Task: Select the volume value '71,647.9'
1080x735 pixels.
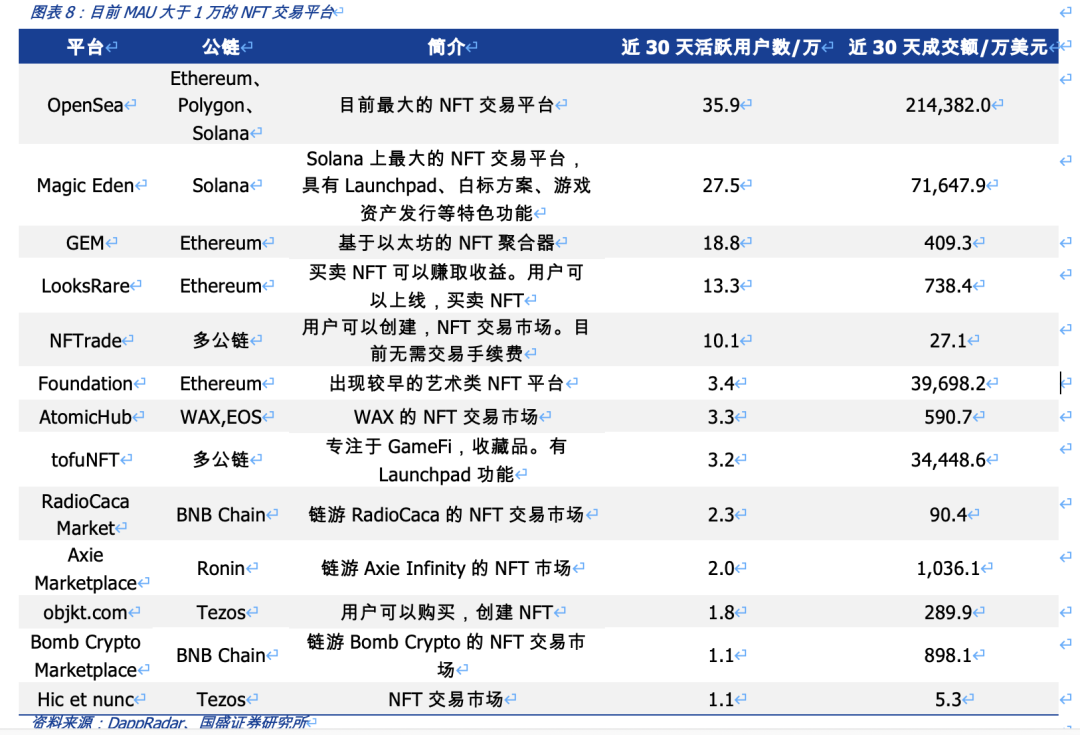Action: click(x=948, y=185)
